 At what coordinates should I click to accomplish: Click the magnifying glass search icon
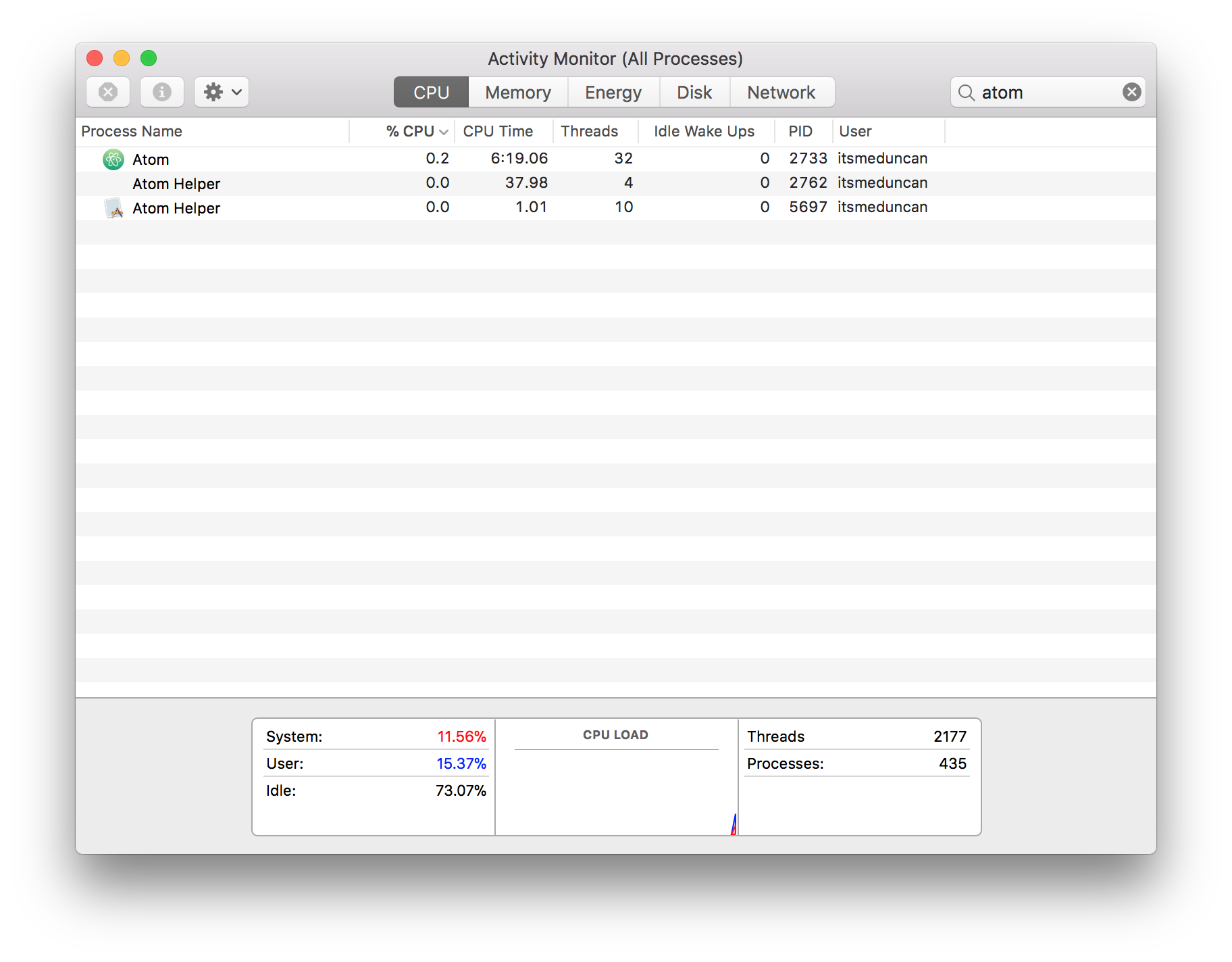(x=967, y=93)
